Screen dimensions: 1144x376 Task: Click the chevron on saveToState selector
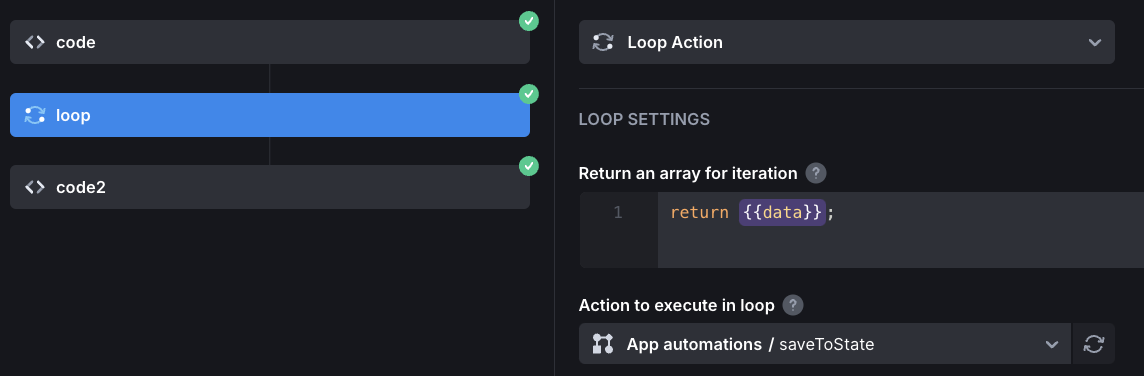1051,344
